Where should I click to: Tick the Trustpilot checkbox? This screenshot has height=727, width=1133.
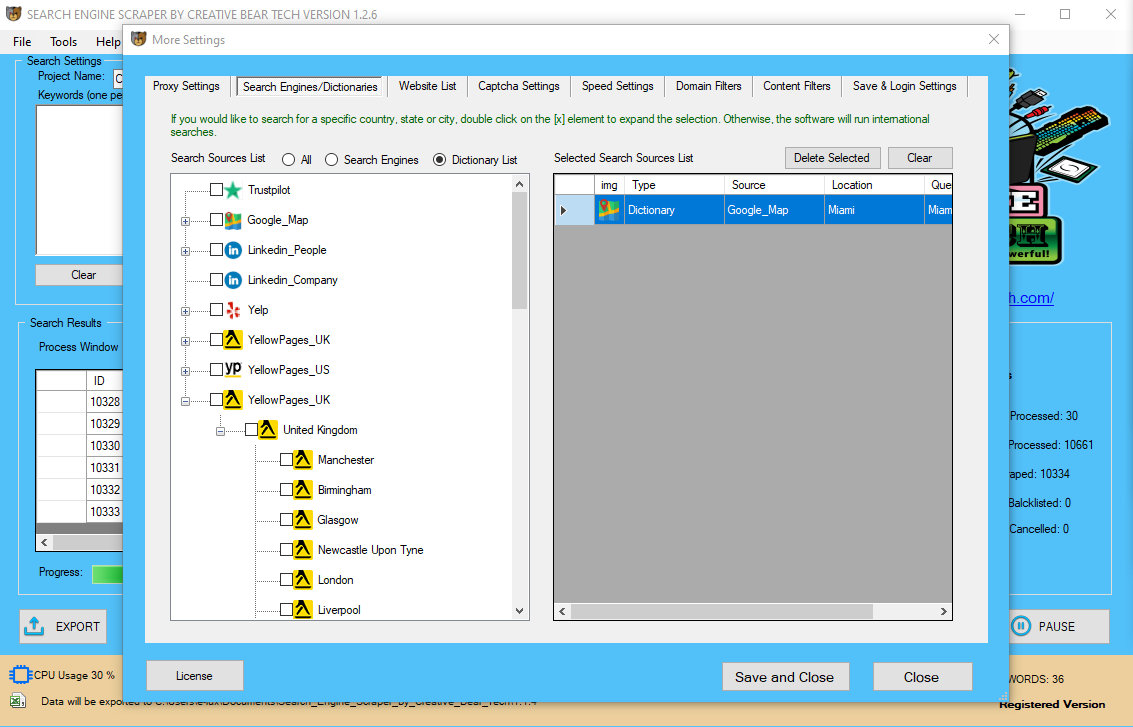click(x=216, y=189)
